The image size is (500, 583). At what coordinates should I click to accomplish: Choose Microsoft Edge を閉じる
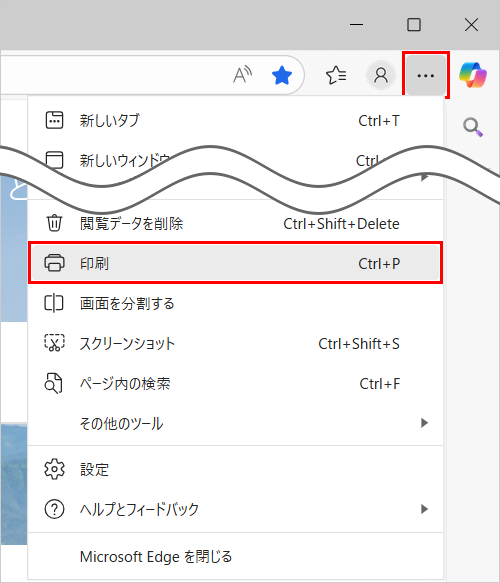(235, 557)
